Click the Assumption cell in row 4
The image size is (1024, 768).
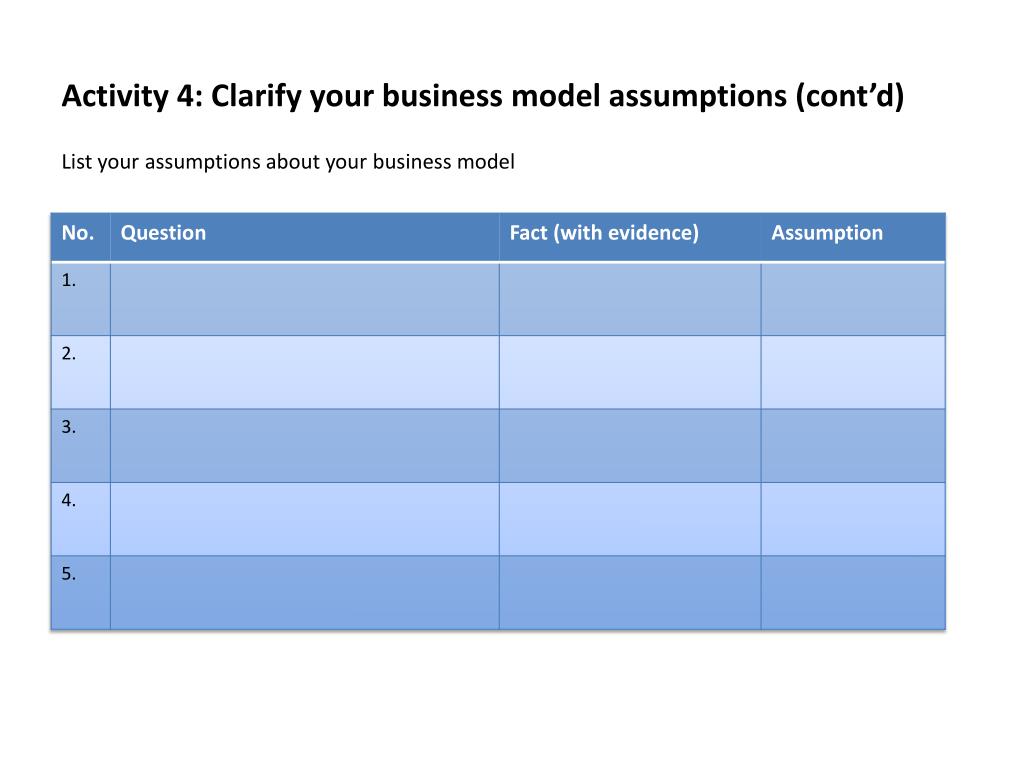click(853, 519)
